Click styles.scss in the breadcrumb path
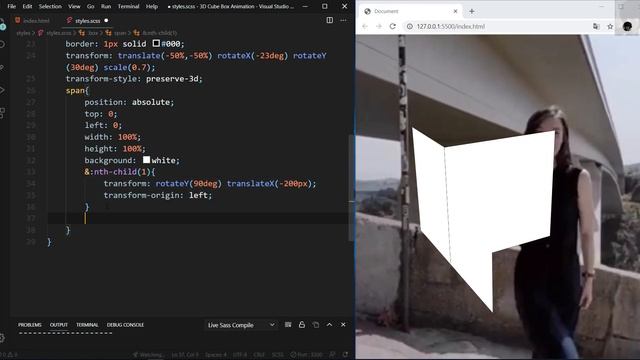This screenshot has width=640, height=360. coord(59,33)
